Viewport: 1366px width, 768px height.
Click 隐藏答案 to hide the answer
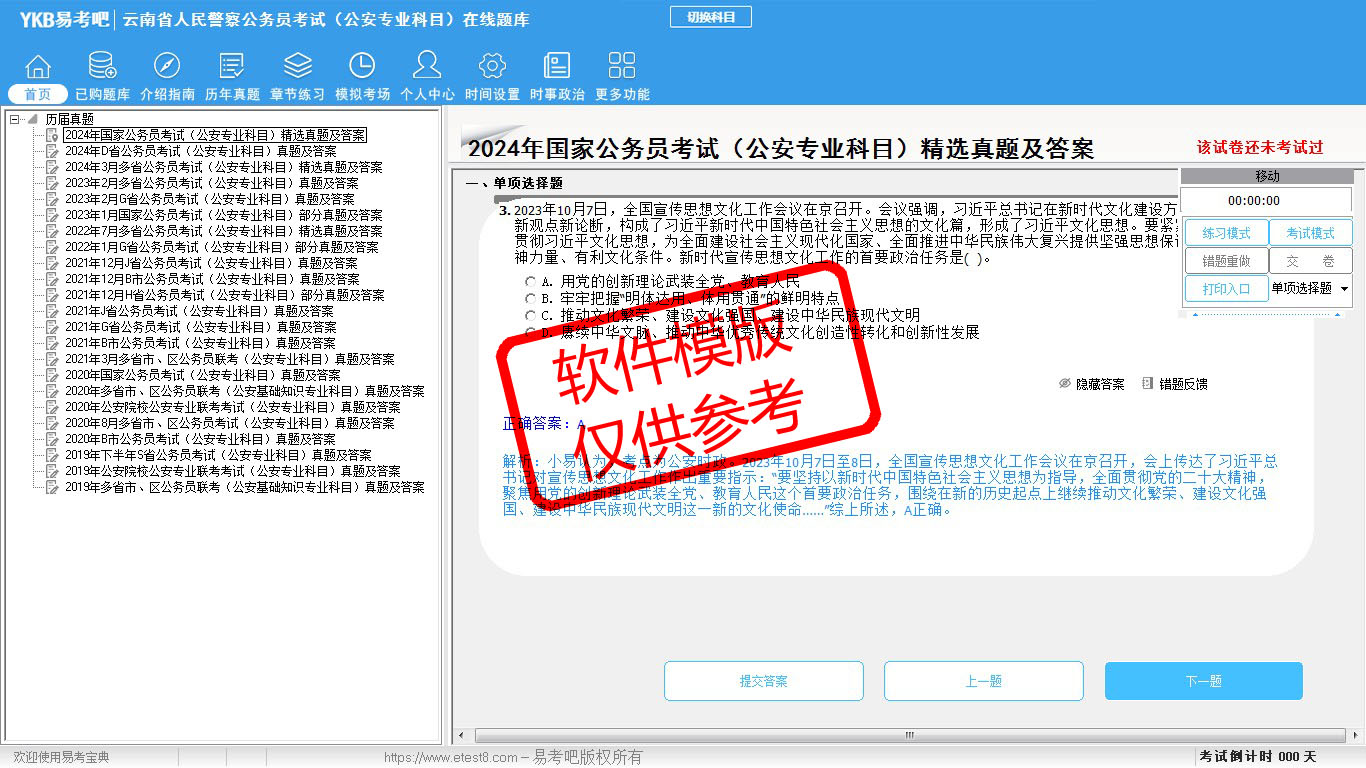click(x=1091, y=384)
